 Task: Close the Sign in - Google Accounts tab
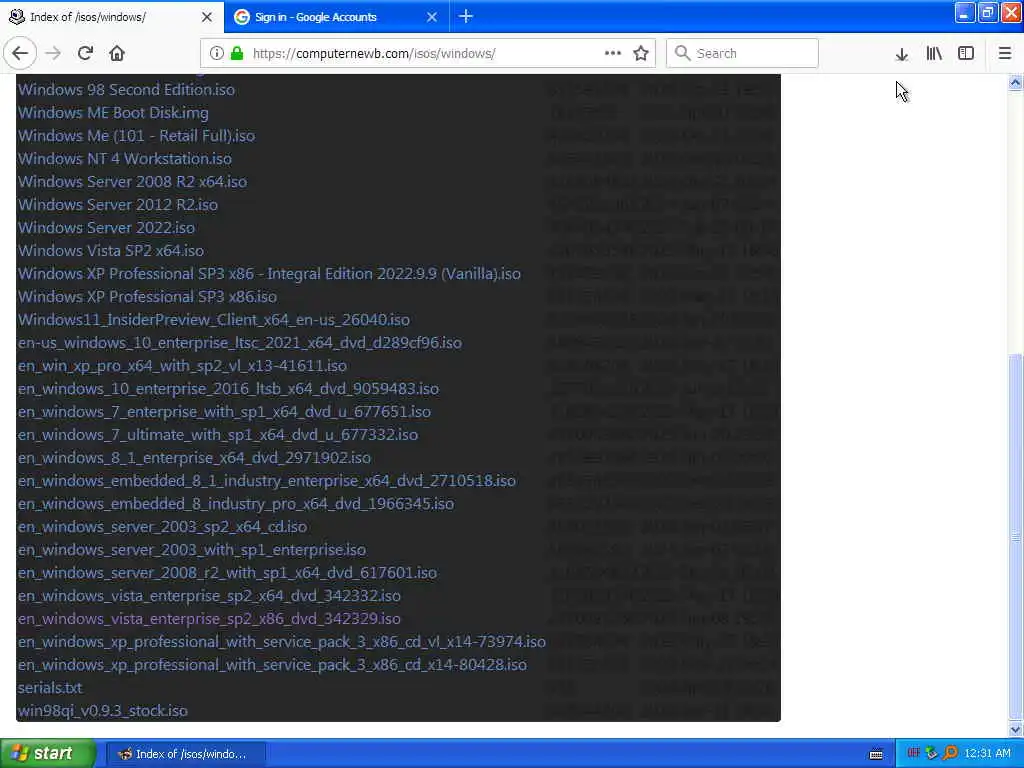tap(432, 17)
